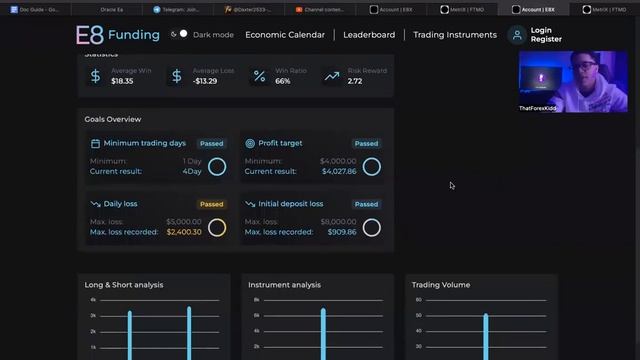This screenshot has height=360, width=640.
Task: Click the Instrument analysis chart title
Action: (x=284, y=285)
